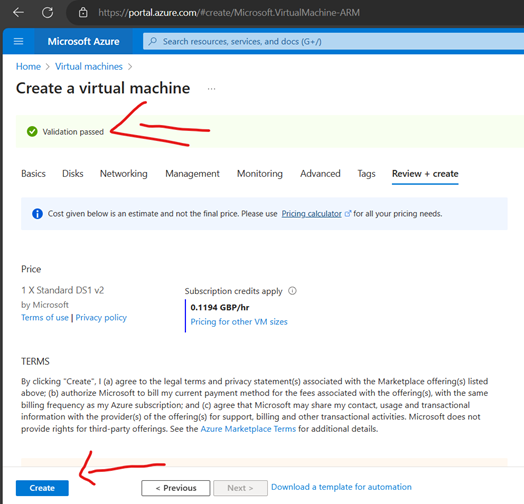This screenshot has width=524, height=504.
Task: Navigate to Virtual machines breadcrumb
Action: click(x=89, y=67)
